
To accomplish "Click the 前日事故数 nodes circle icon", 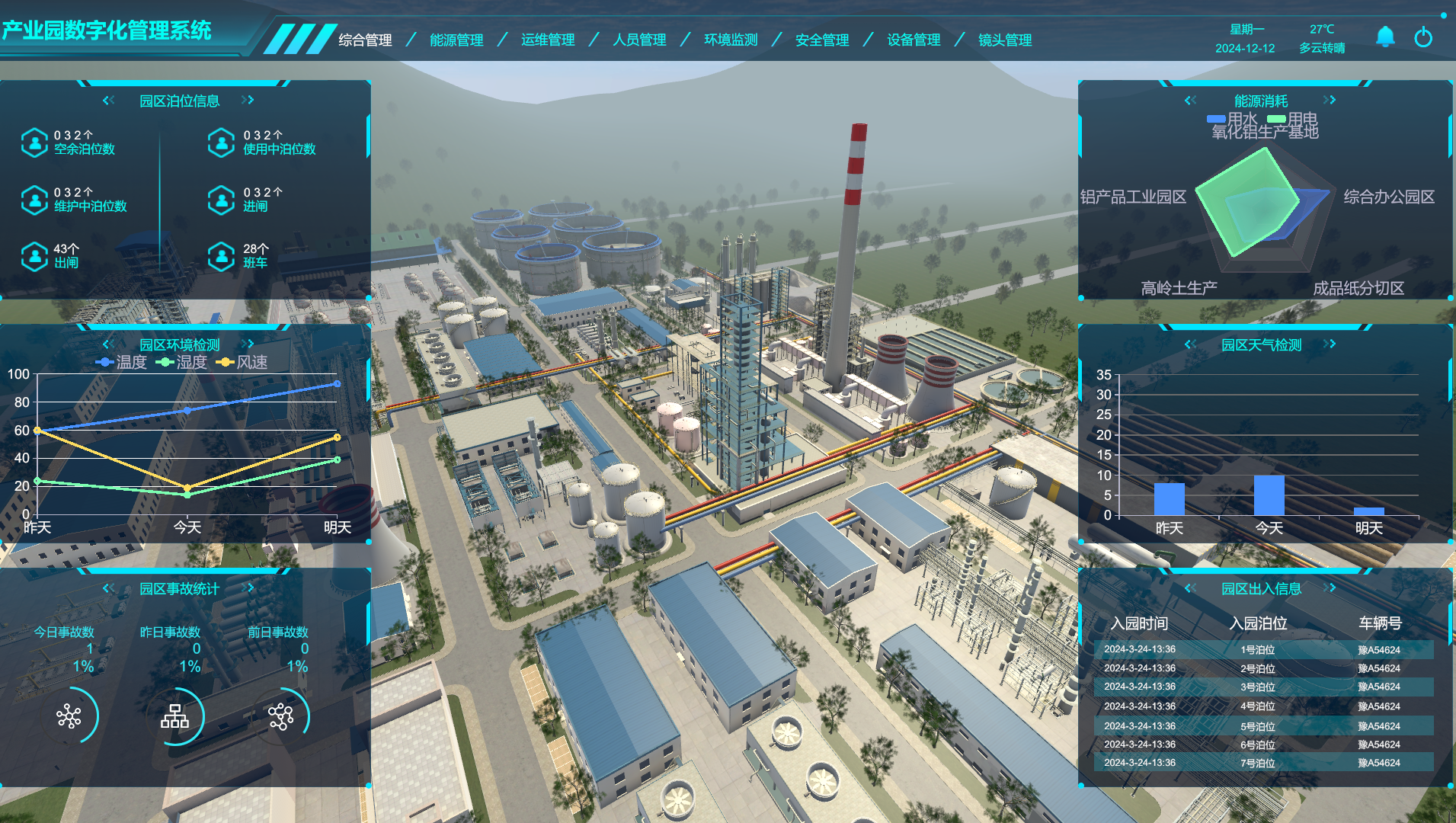I will pos(280,716).
